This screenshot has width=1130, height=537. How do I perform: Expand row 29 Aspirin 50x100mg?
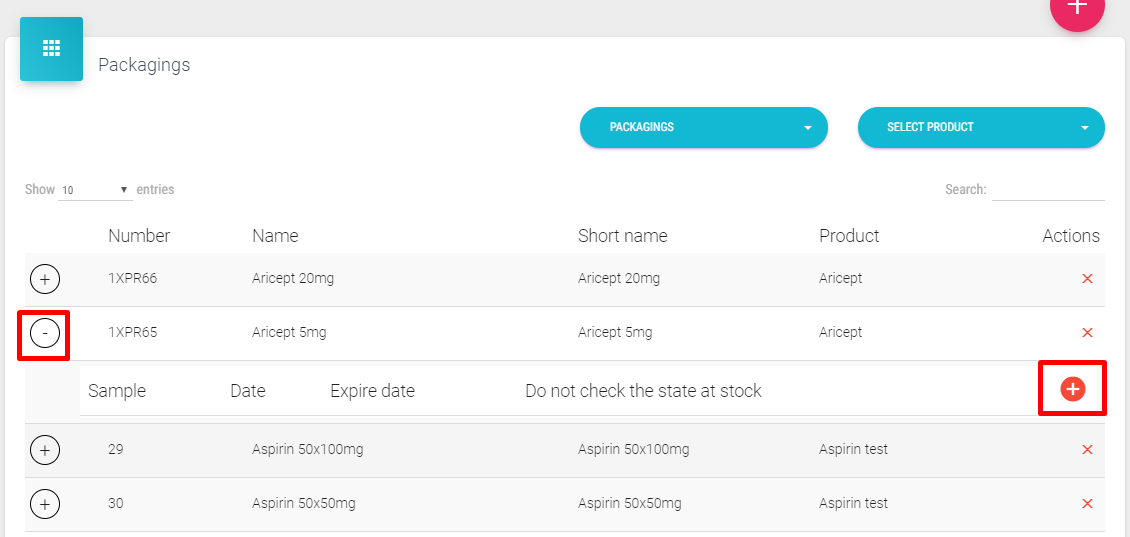(45, 450)
